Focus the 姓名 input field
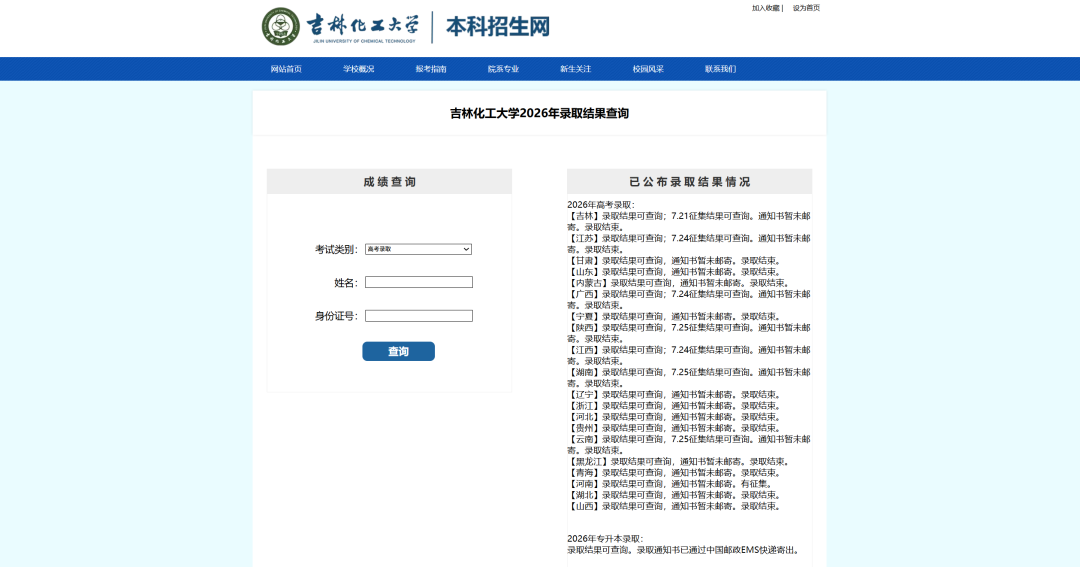1080x567 pixels. pos(419,282)
